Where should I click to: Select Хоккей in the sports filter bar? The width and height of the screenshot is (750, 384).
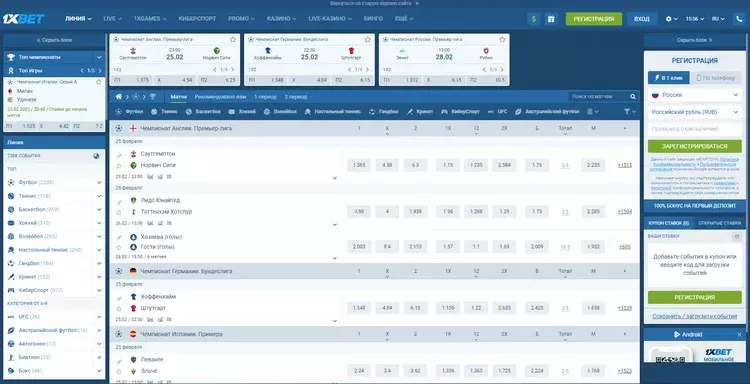click(242, 111)
